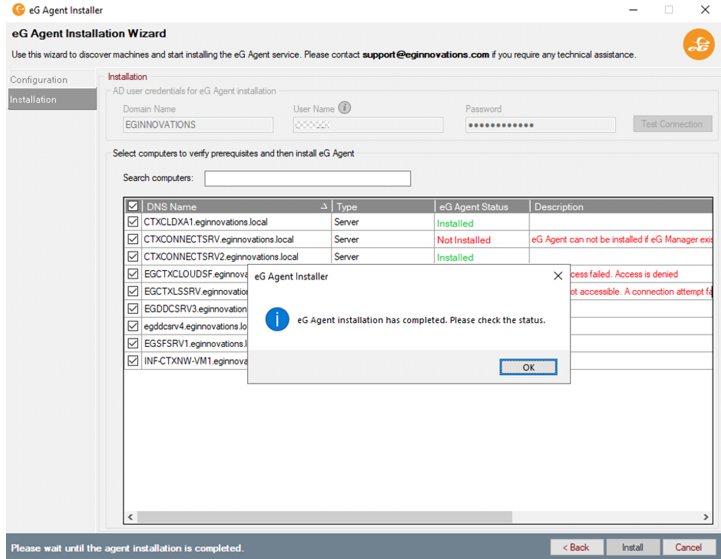
Task: Click OK in the completion dialog
Action: 528,367
